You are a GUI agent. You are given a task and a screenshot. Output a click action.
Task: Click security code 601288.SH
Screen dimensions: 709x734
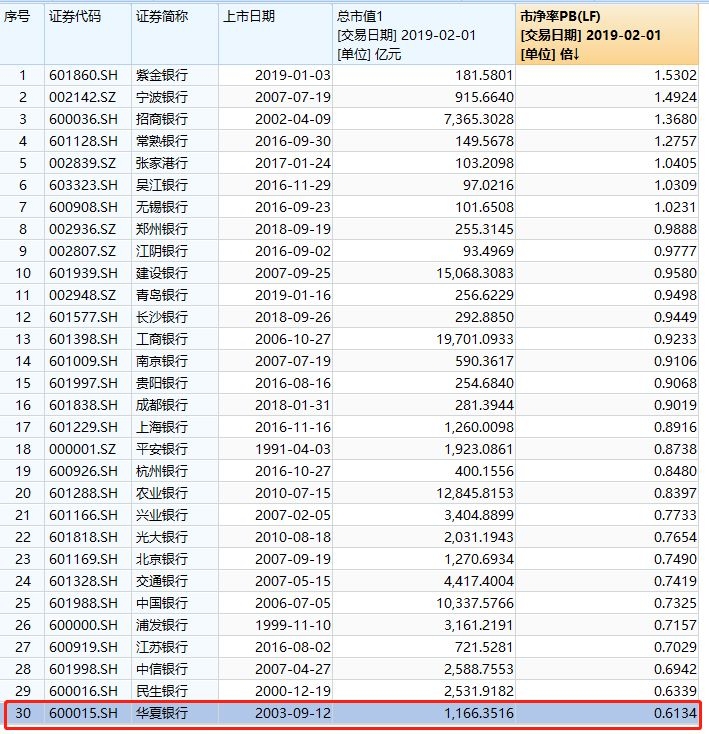tap(83, 493)
